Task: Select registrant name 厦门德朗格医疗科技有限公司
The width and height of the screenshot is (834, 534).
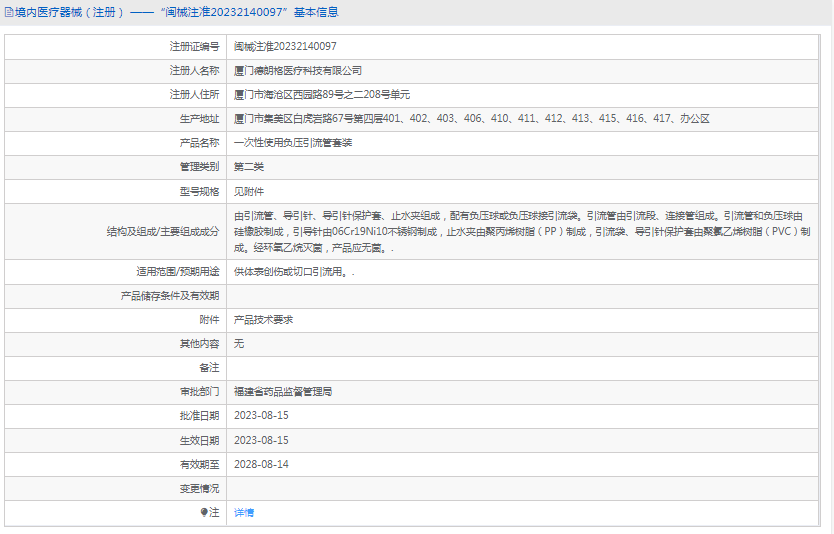Action: (x=298, y=70)
